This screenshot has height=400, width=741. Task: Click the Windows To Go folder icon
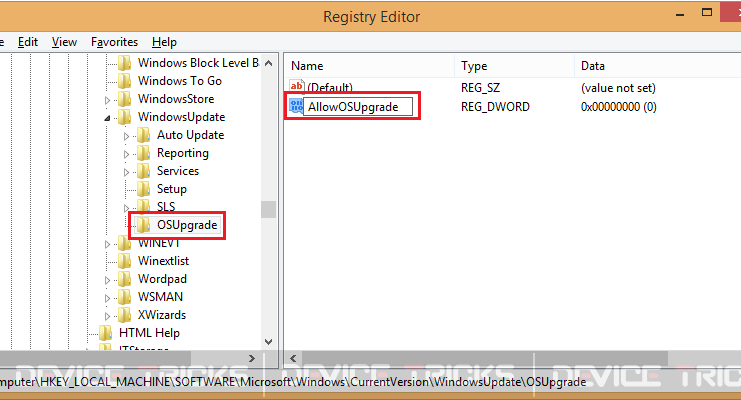point(125,81)
